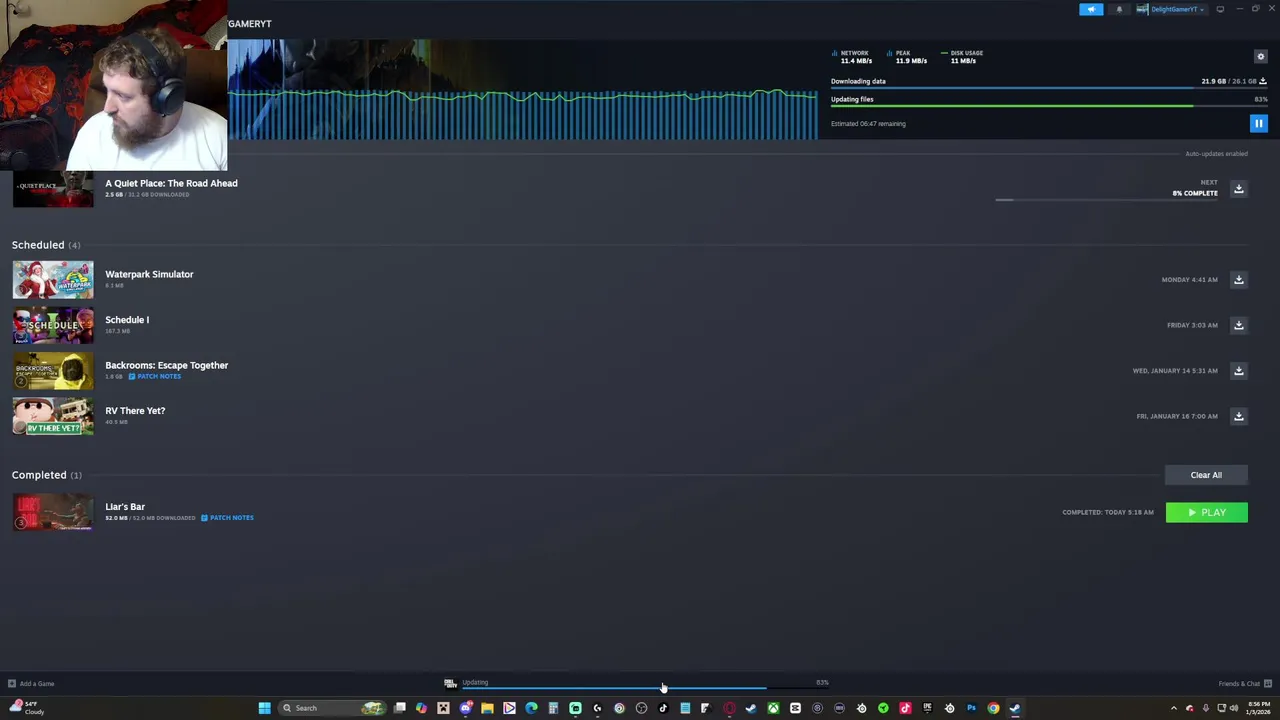1280x720 pixels.
Task: Open Microsoft Edge from the taskbar
Action: [531, 708]
